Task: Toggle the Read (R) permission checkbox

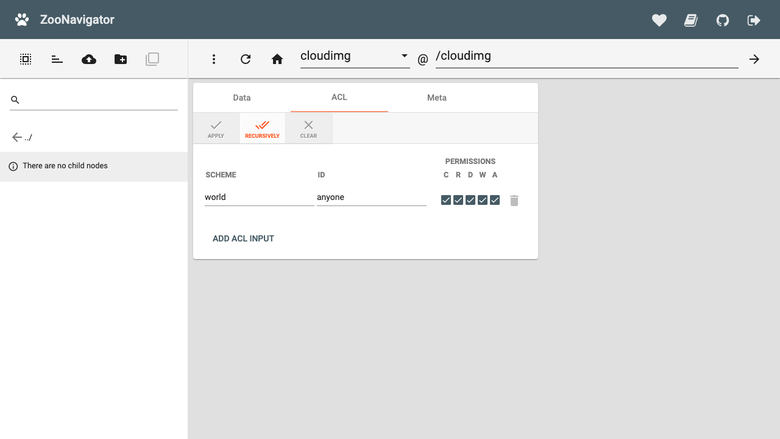Action: point(458,200)
